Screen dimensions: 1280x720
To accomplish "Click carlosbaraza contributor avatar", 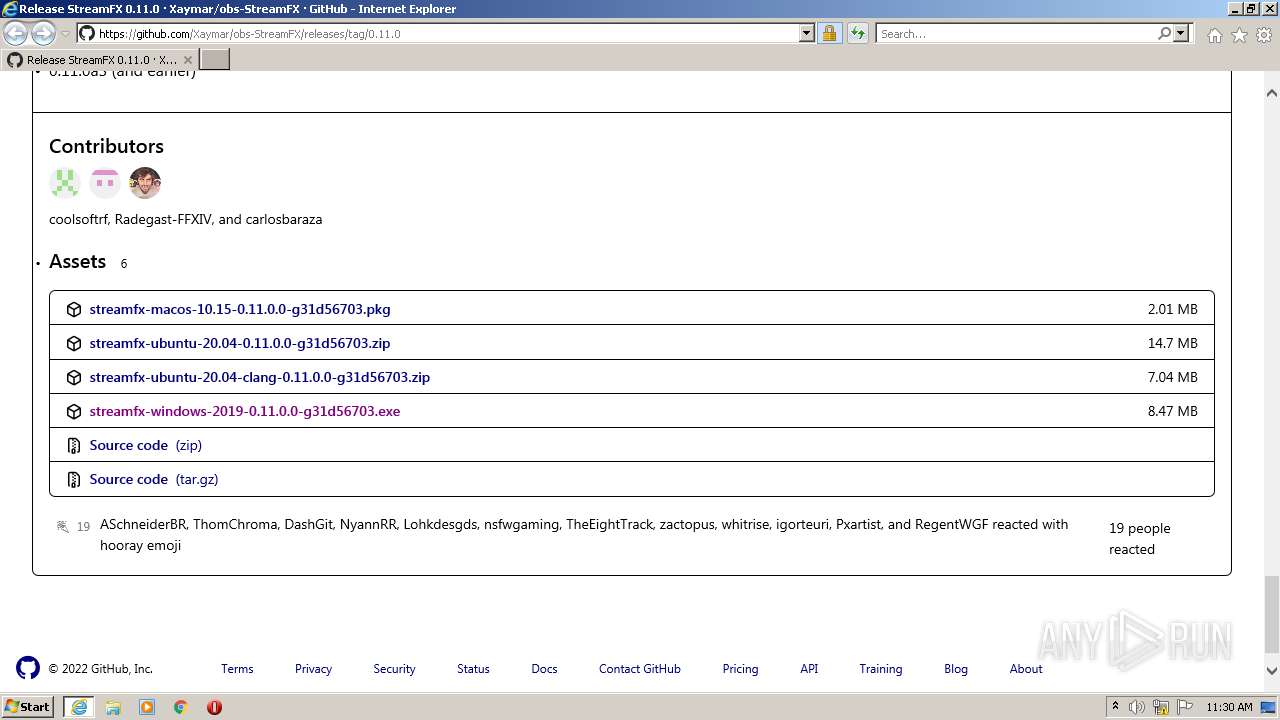I will (145, 183).
